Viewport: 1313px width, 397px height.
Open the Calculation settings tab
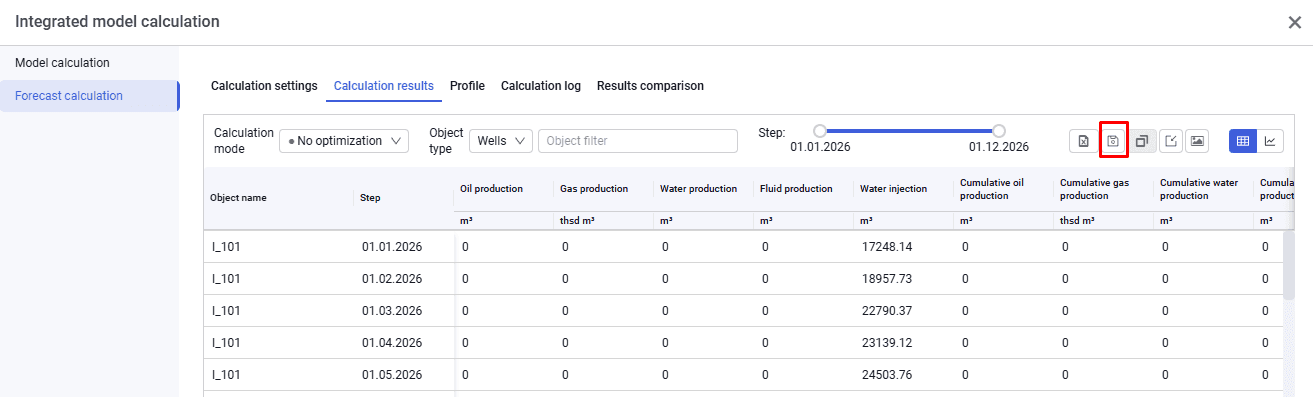pos(264,86)
